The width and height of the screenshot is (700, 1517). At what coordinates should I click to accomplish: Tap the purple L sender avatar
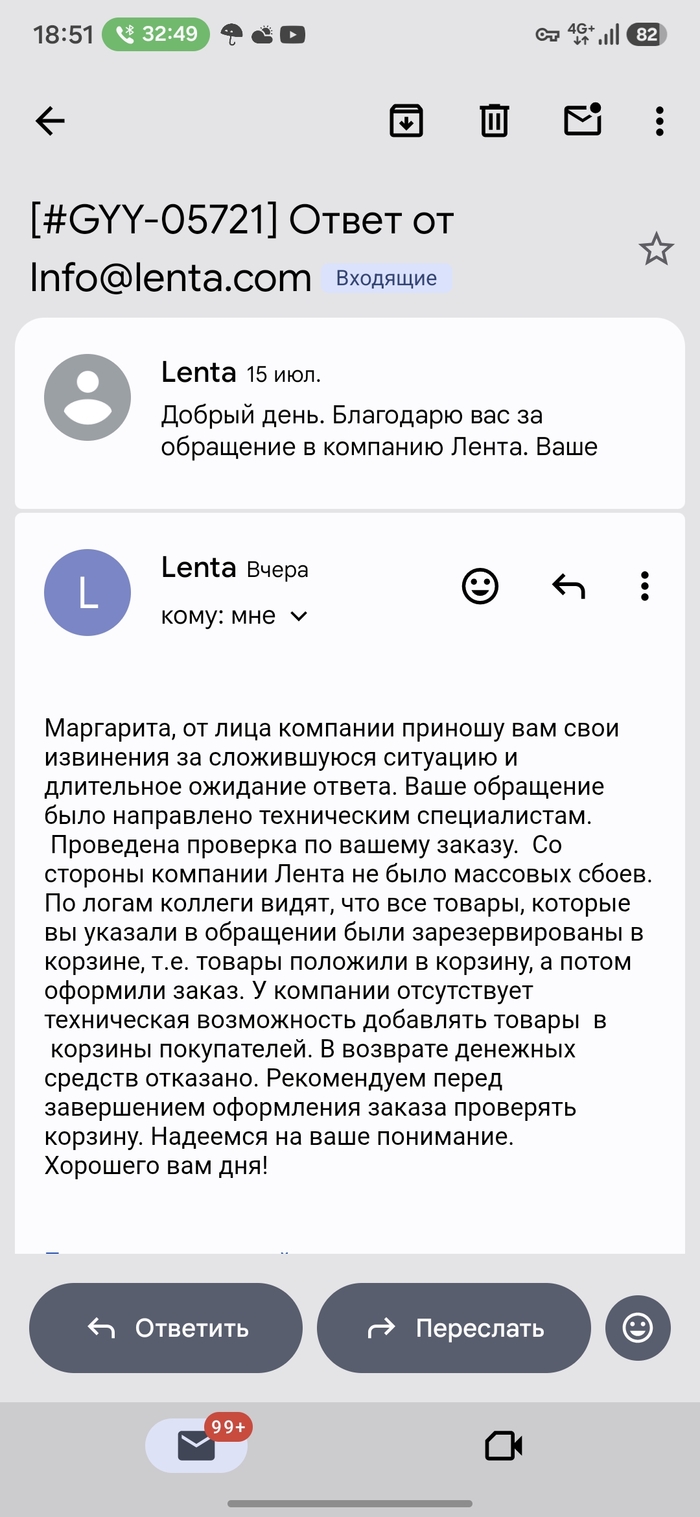click(x=88, y=592)
